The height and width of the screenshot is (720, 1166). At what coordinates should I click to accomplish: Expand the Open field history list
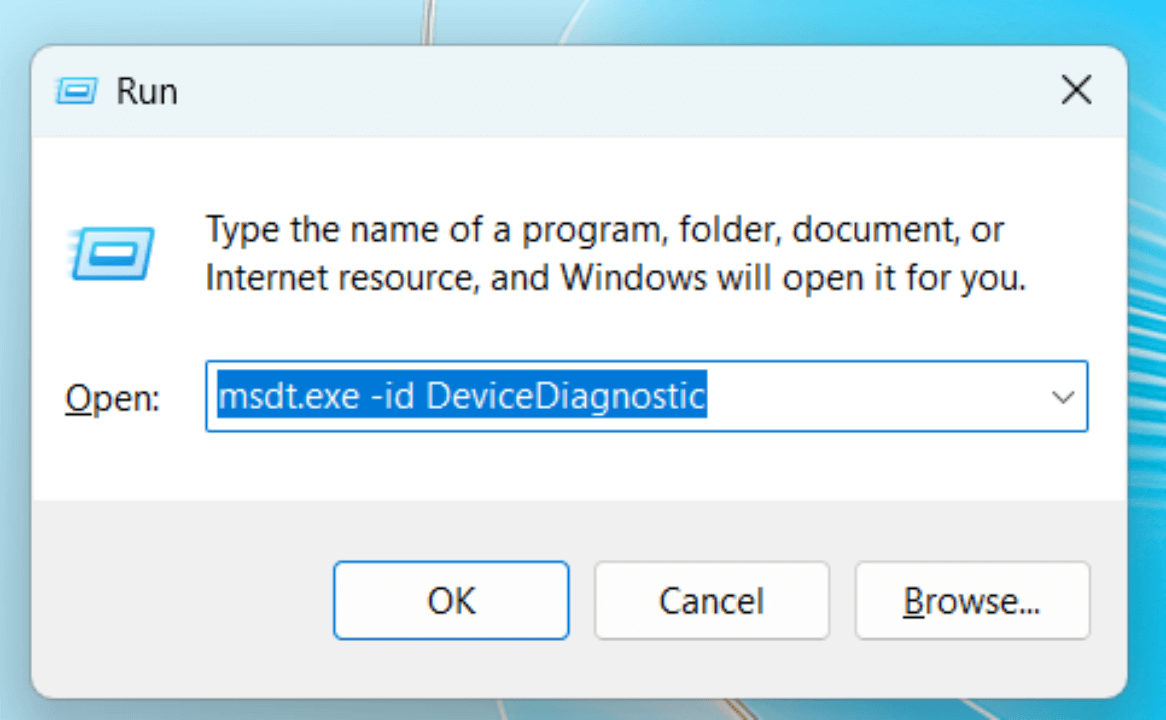(x=1063, y=396)
